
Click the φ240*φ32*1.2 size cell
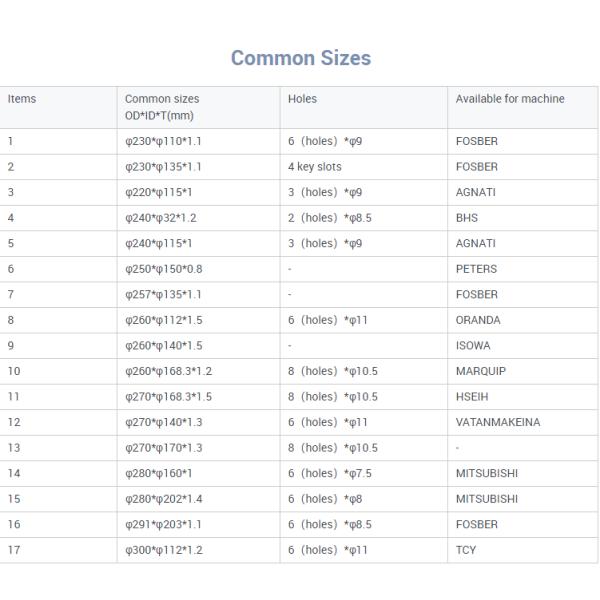[x=163, y=218]
